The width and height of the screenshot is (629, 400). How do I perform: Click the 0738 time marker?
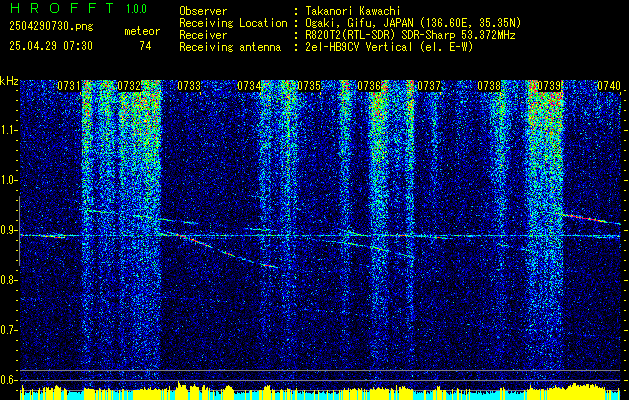click(x=489, y=86)
